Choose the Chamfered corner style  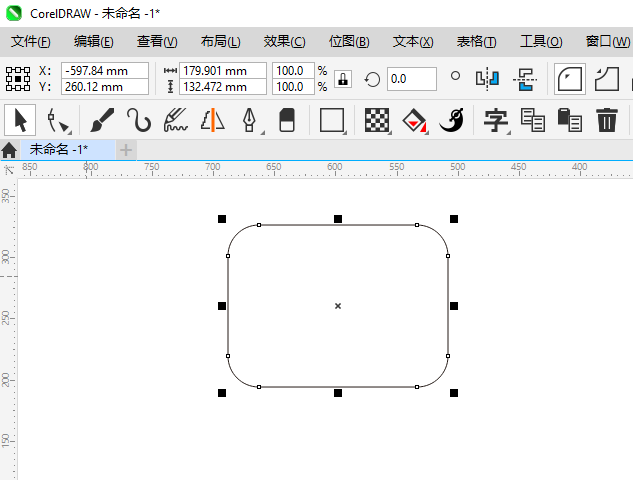(x=607, y=79)
